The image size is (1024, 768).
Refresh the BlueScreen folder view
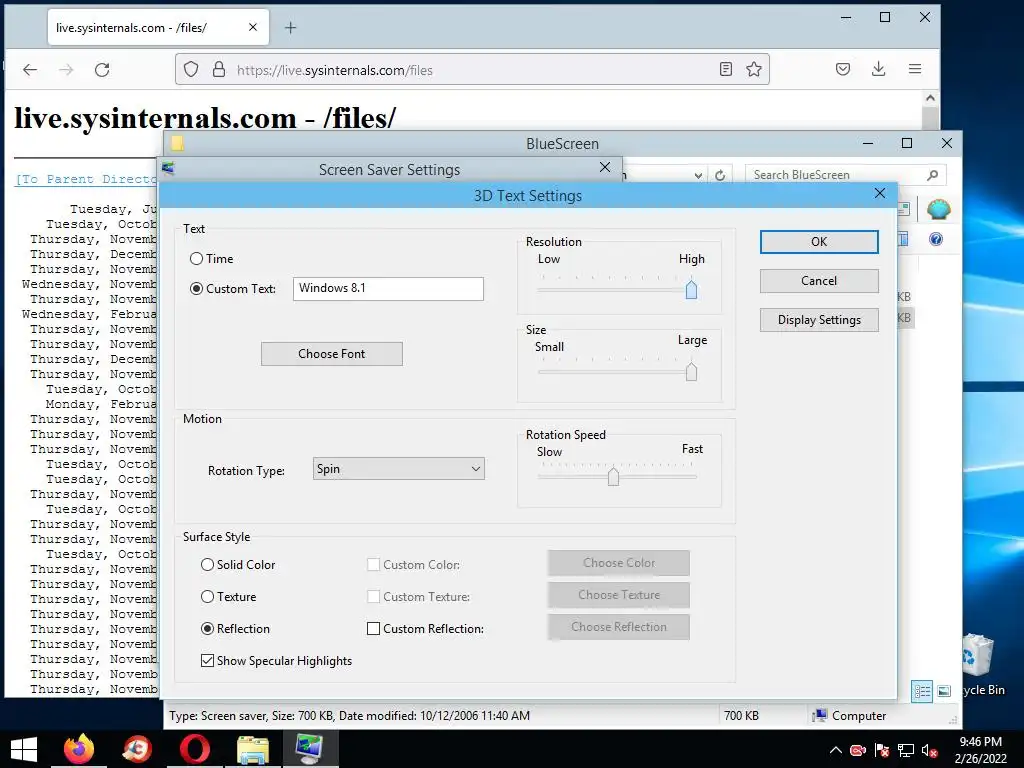[720, 175]
